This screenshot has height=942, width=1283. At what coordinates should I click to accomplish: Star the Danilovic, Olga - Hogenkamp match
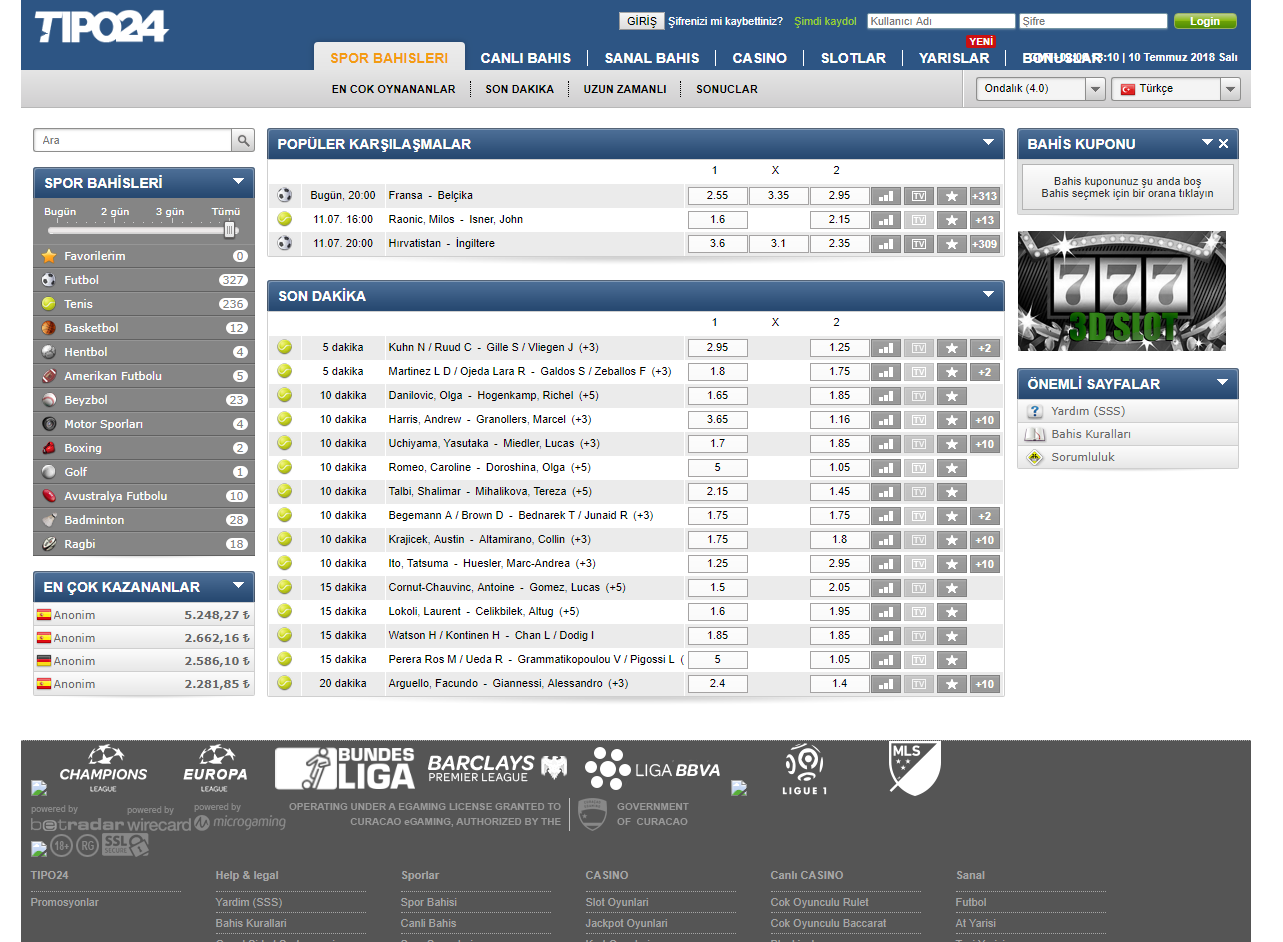(x=952, y=396)
